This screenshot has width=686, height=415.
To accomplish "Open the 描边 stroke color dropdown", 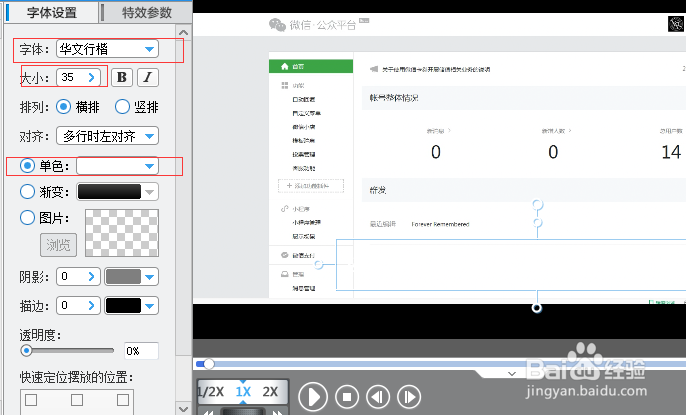I will (150, 306).
